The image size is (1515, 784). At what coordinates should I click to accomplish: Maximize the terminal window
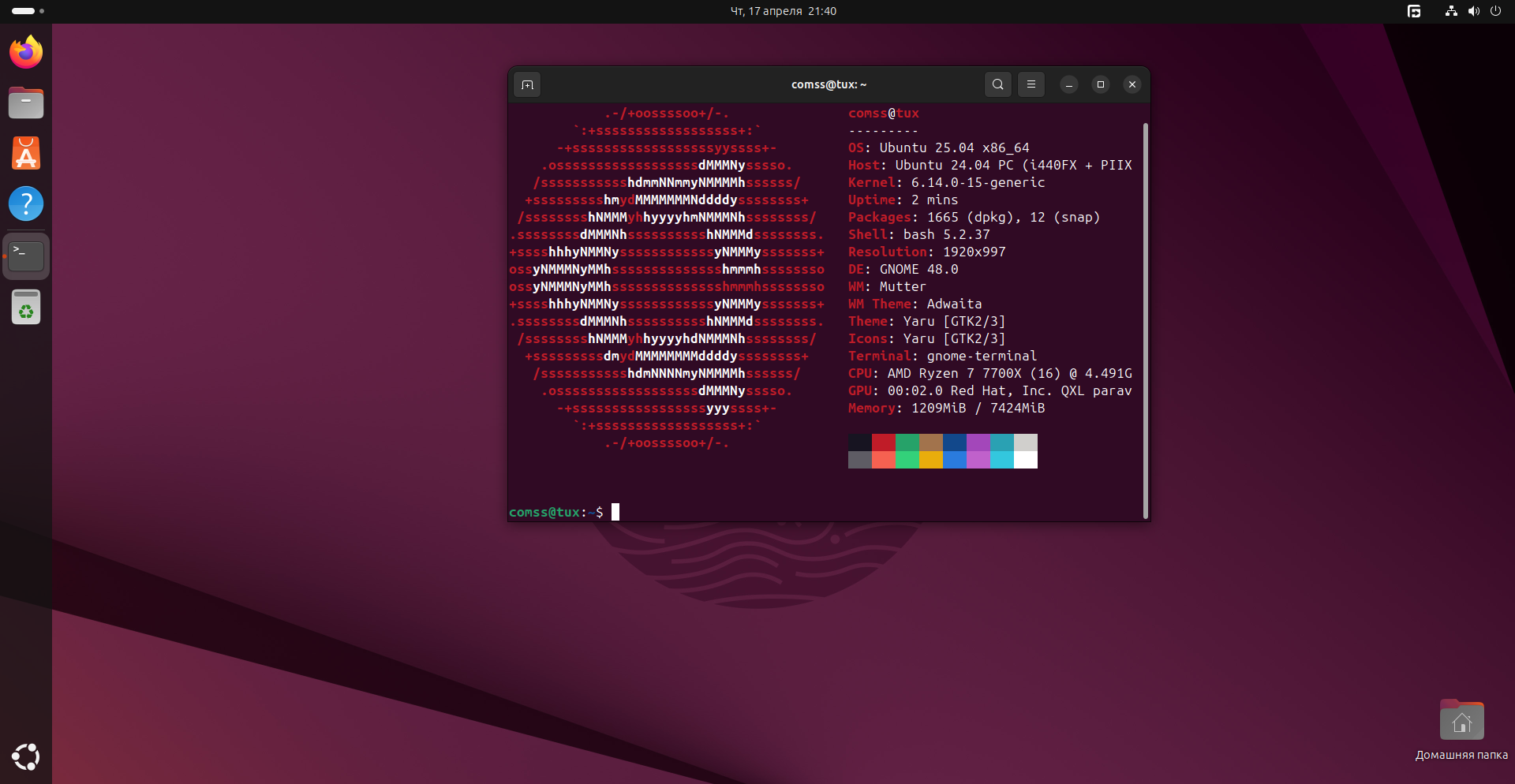pyautogui.click(x=1101, y=84)
